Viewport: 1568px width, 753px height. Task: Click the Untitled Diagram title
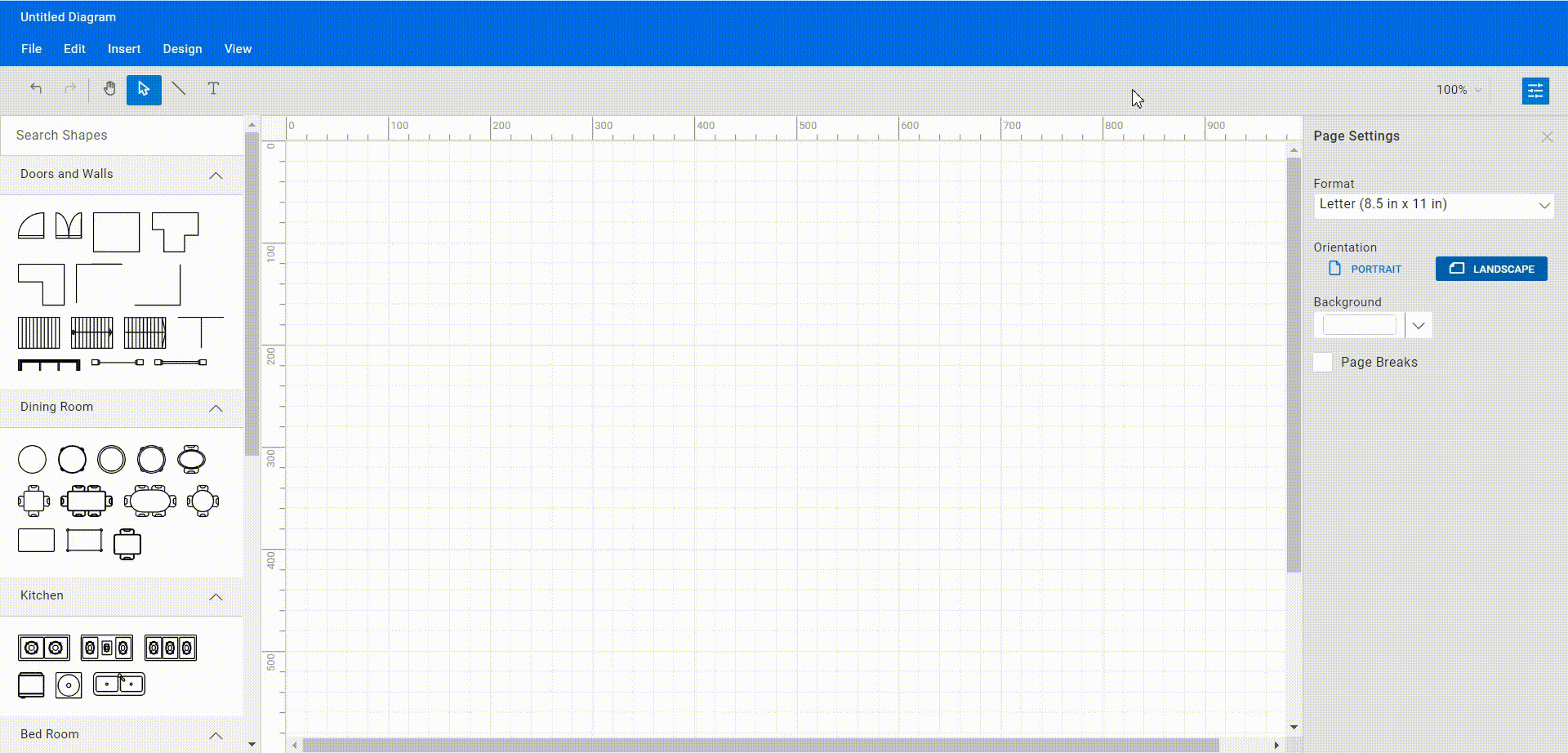[x=68, y=17]
